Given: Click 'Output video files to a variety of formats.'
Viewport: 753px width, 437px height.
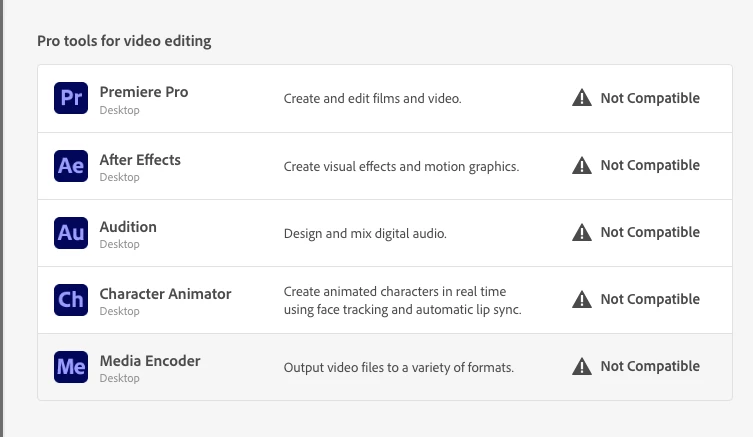Looking at the screenshot, I should tap(399, 368).
